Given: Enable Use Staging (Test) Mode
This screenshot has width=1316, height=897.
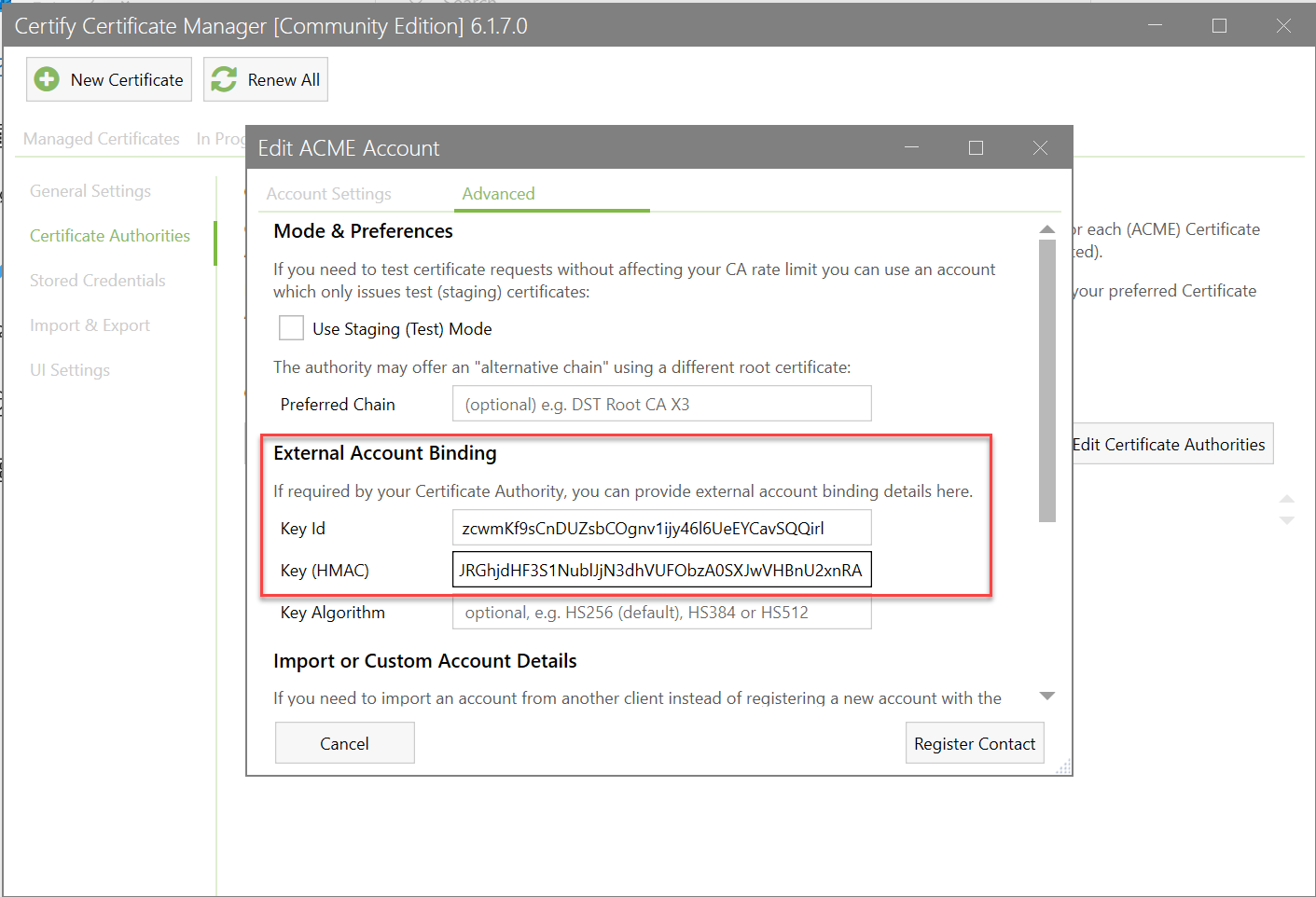Looking at the screenshot, I should [x=291, y=327].
